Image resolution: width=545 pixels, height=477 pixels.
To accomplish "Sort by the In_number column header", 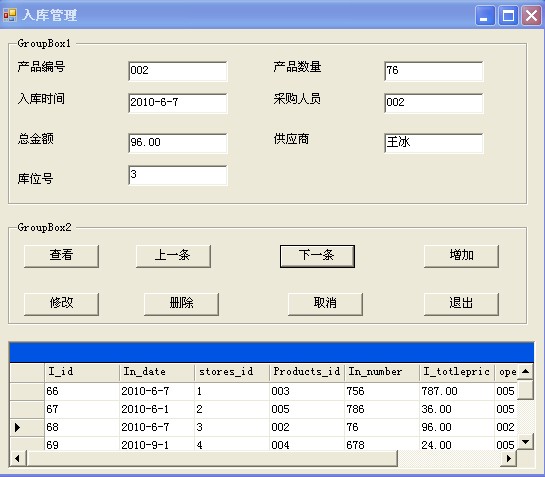I will coord(382,372).
